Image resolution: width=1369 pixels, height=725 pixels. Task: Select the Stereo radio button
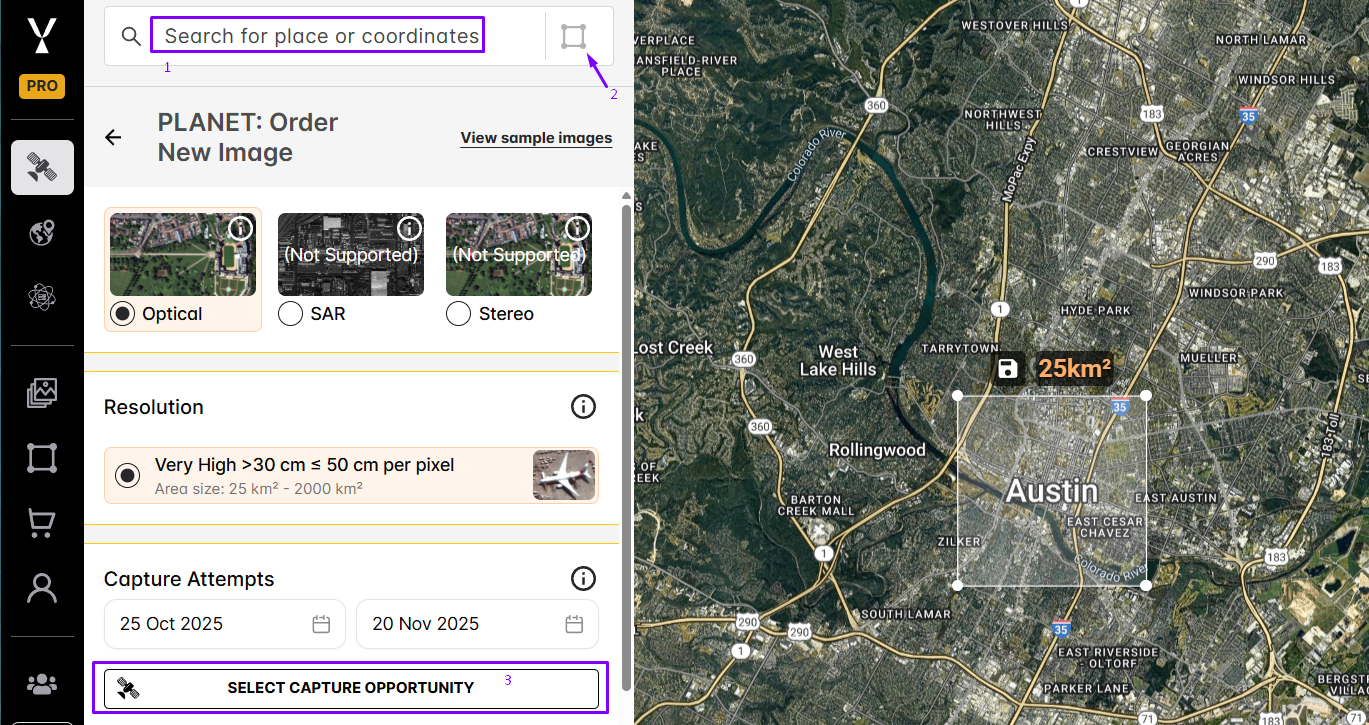459,314
